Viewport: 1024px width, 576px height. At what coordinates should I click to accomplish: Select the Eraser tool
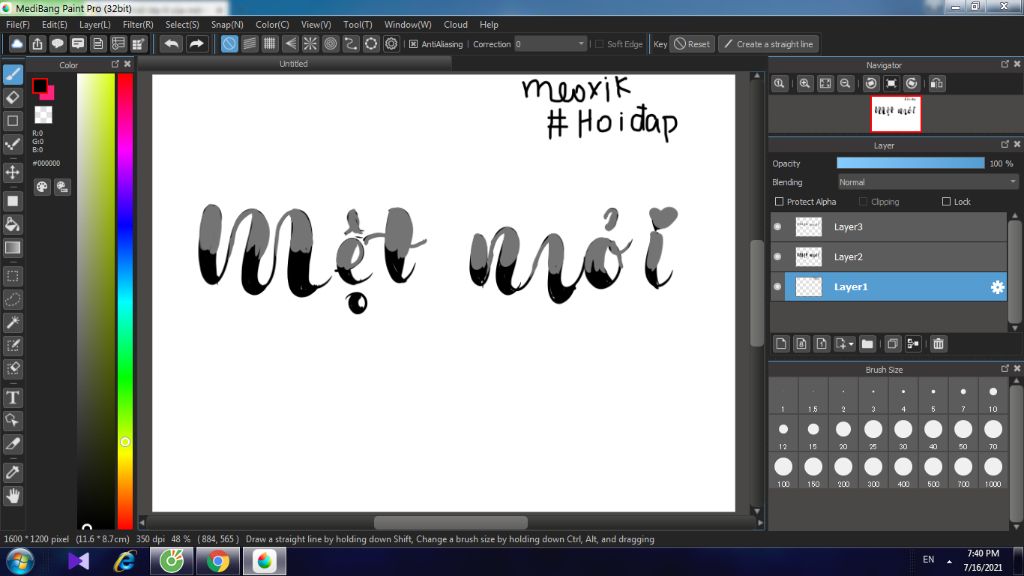[12, 97]
